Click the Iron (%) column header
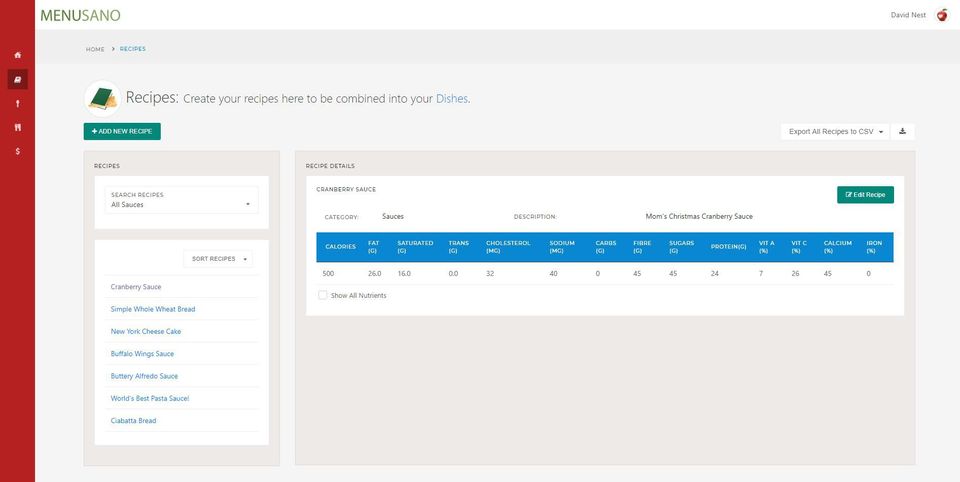 click(x=874, y=247)
